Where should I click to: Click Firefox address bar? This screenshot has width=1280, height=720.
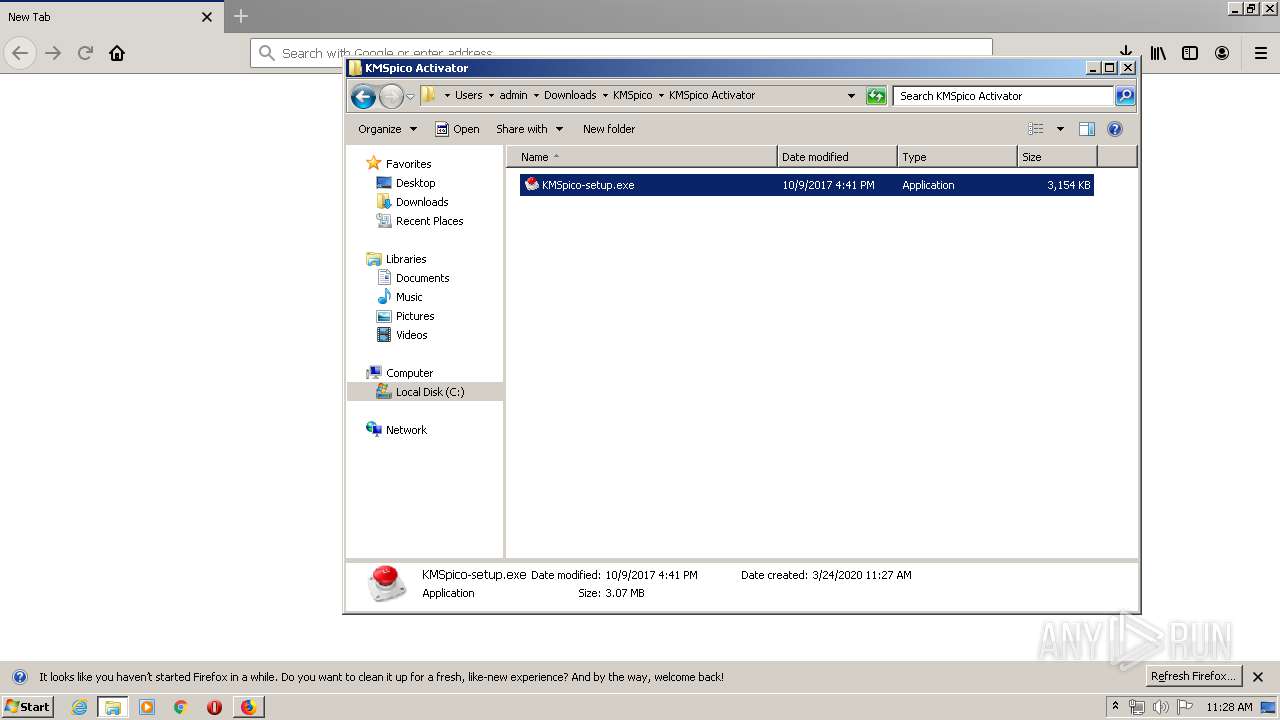pyautogui.click(x=621, y=53)
